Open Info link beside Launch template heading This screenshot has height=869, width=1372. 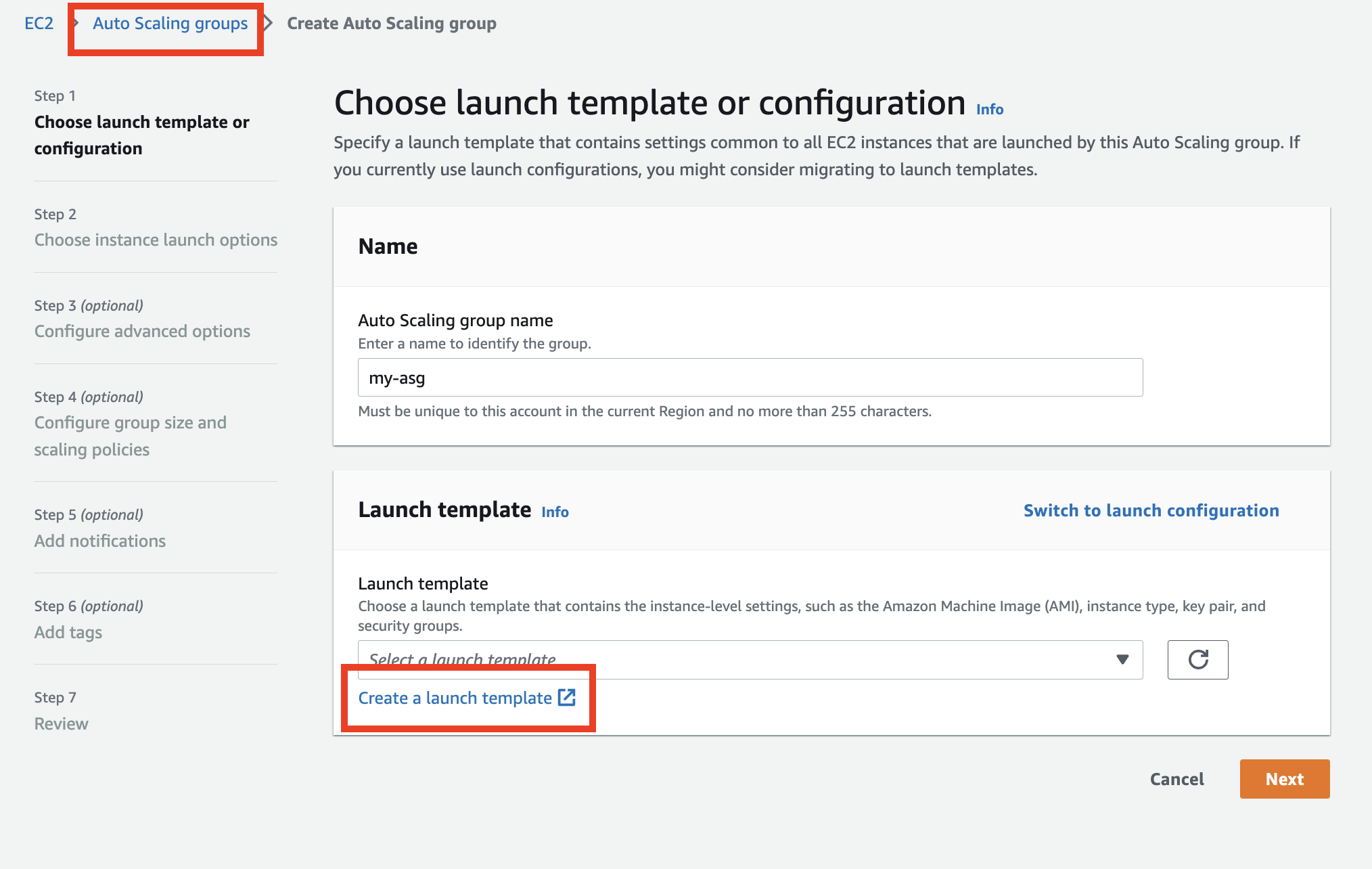tap(555, 512)
